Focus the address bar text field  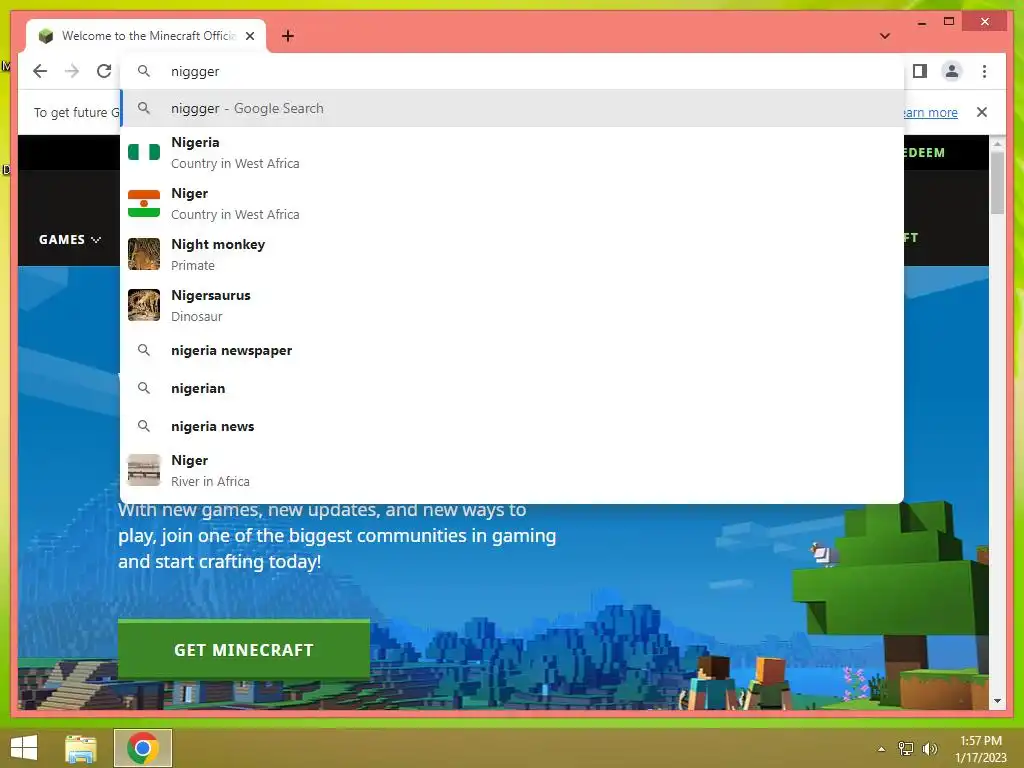coord(512,71)
